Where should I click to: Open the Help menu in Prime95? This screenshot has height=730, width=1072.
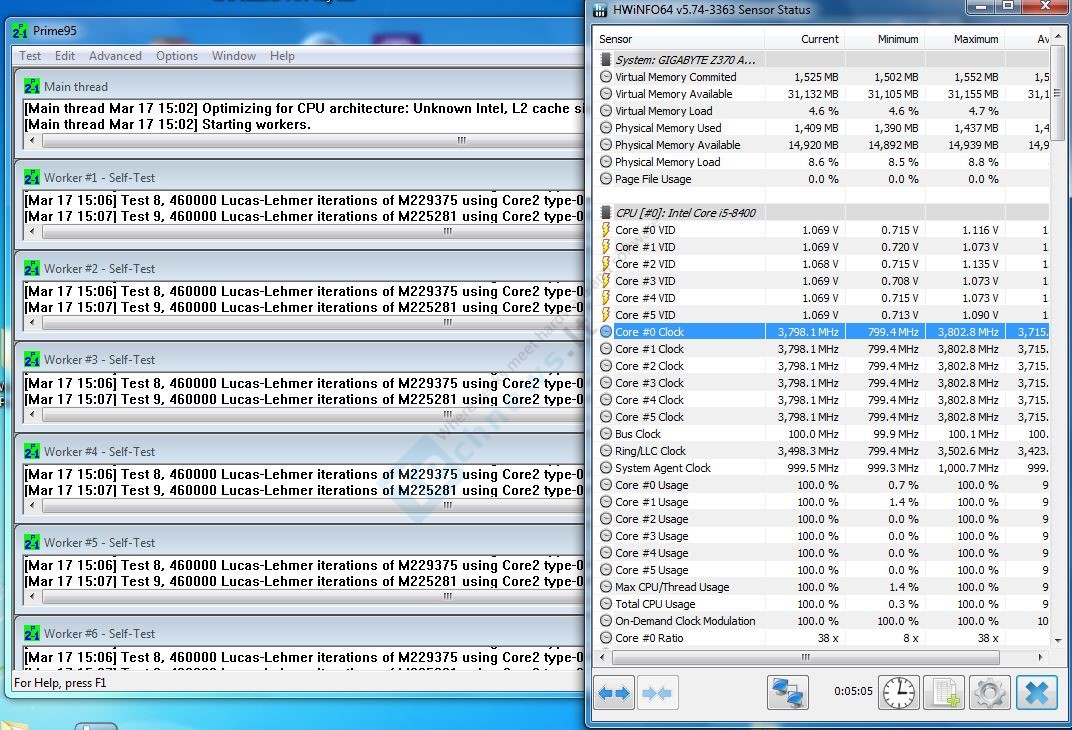(282, 56)
